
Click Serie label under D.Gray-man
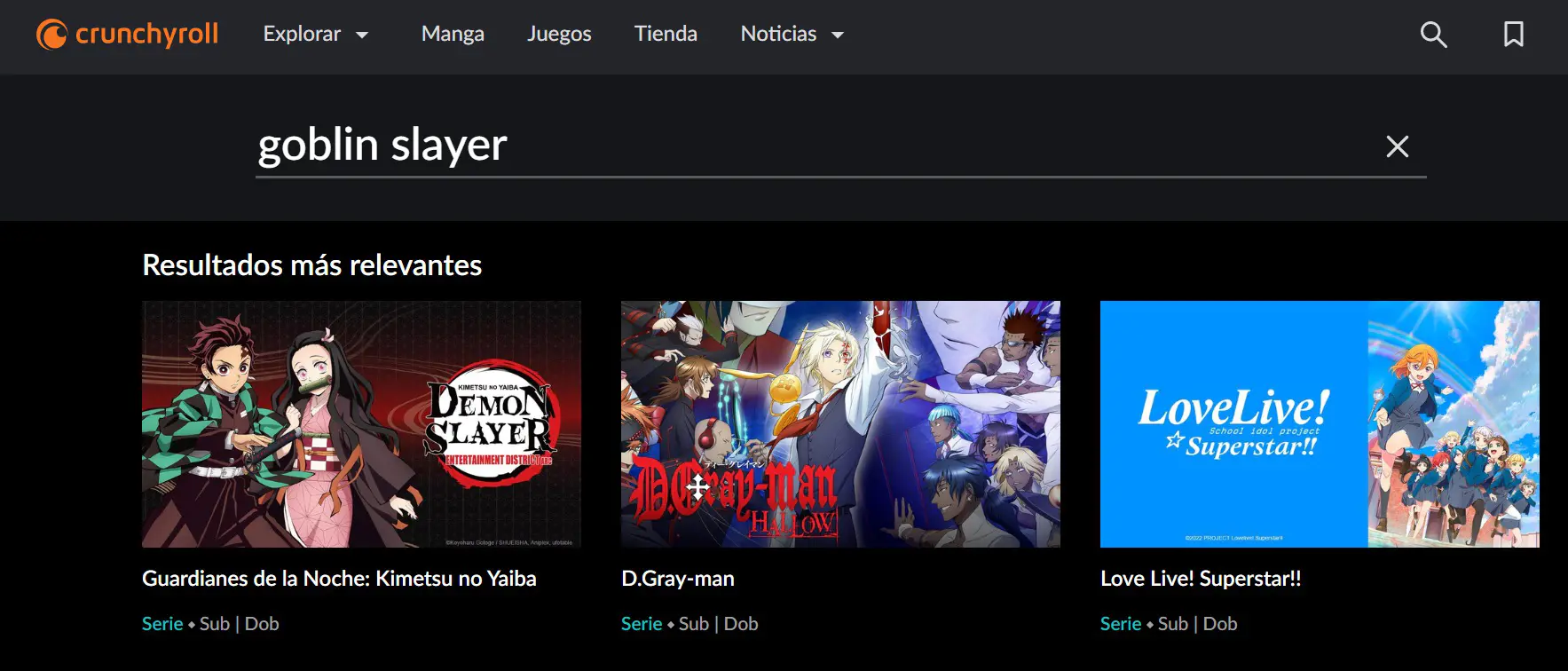642,624
